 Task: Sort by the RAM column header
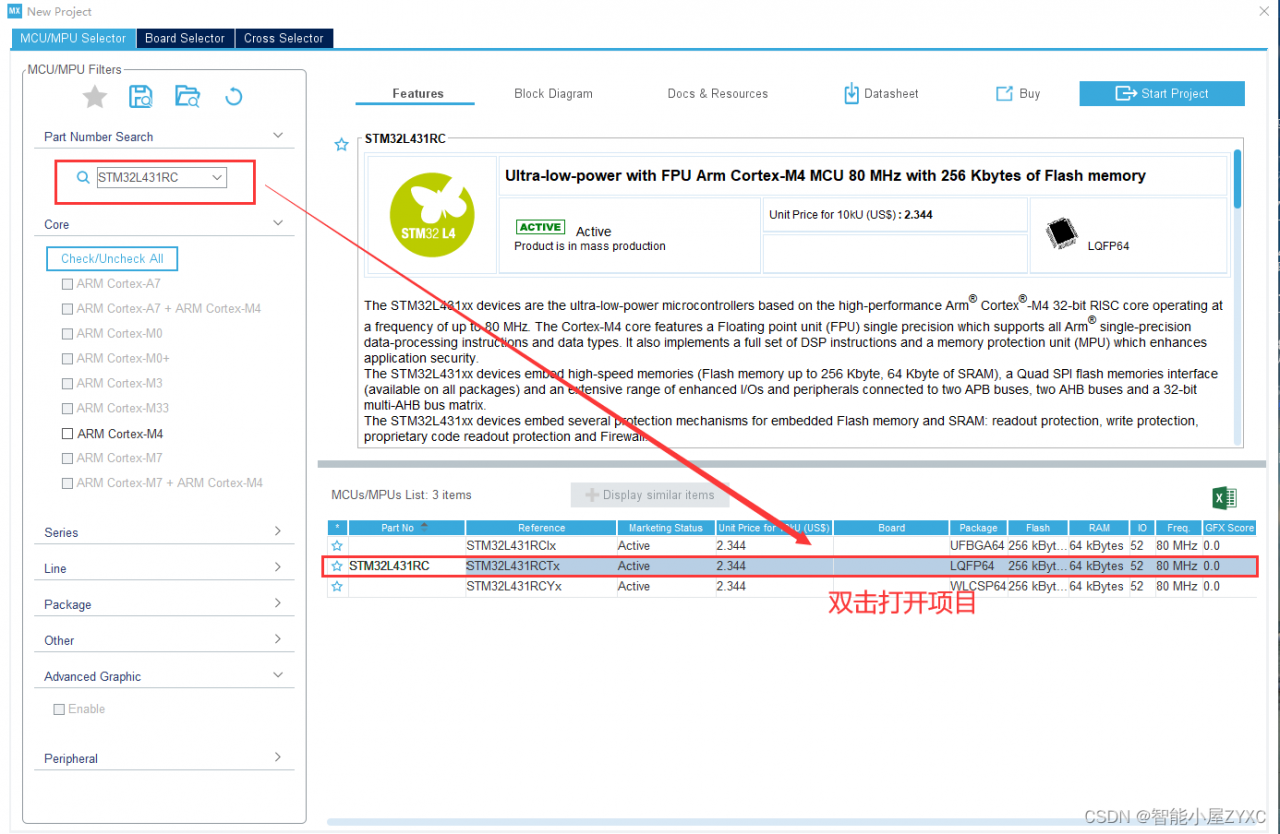pyautogui.click(x=1099, y=527)
